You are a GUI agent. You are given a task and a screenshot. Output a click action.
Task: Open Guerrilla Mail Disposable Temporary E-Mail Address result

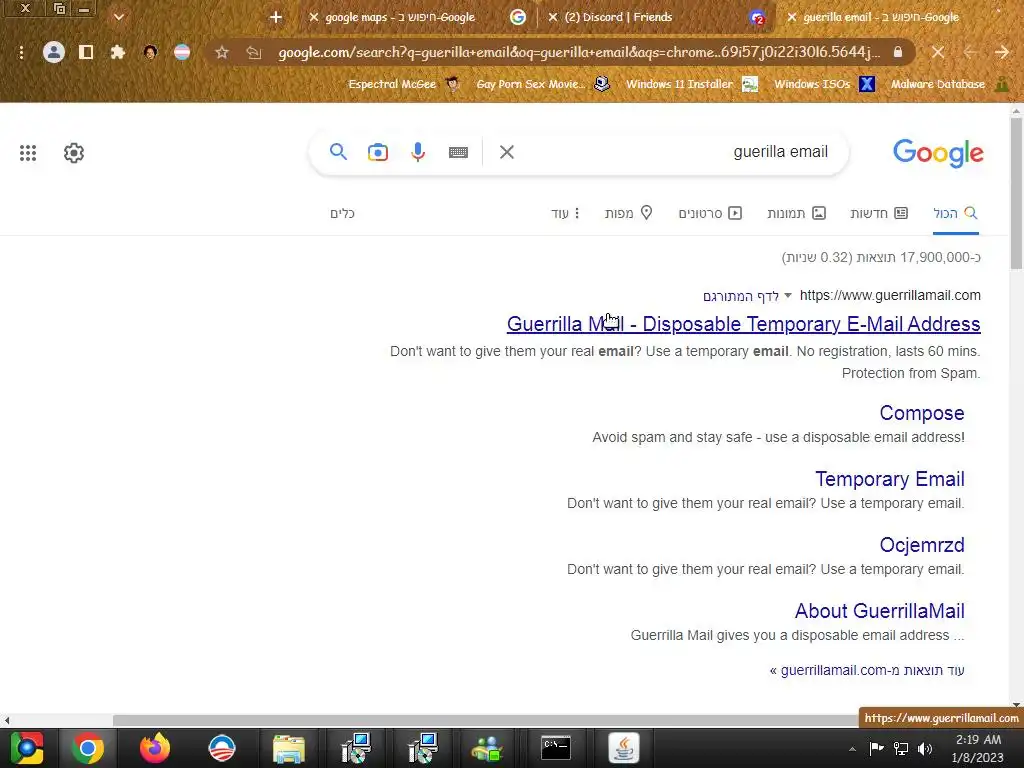pos(743,324)
